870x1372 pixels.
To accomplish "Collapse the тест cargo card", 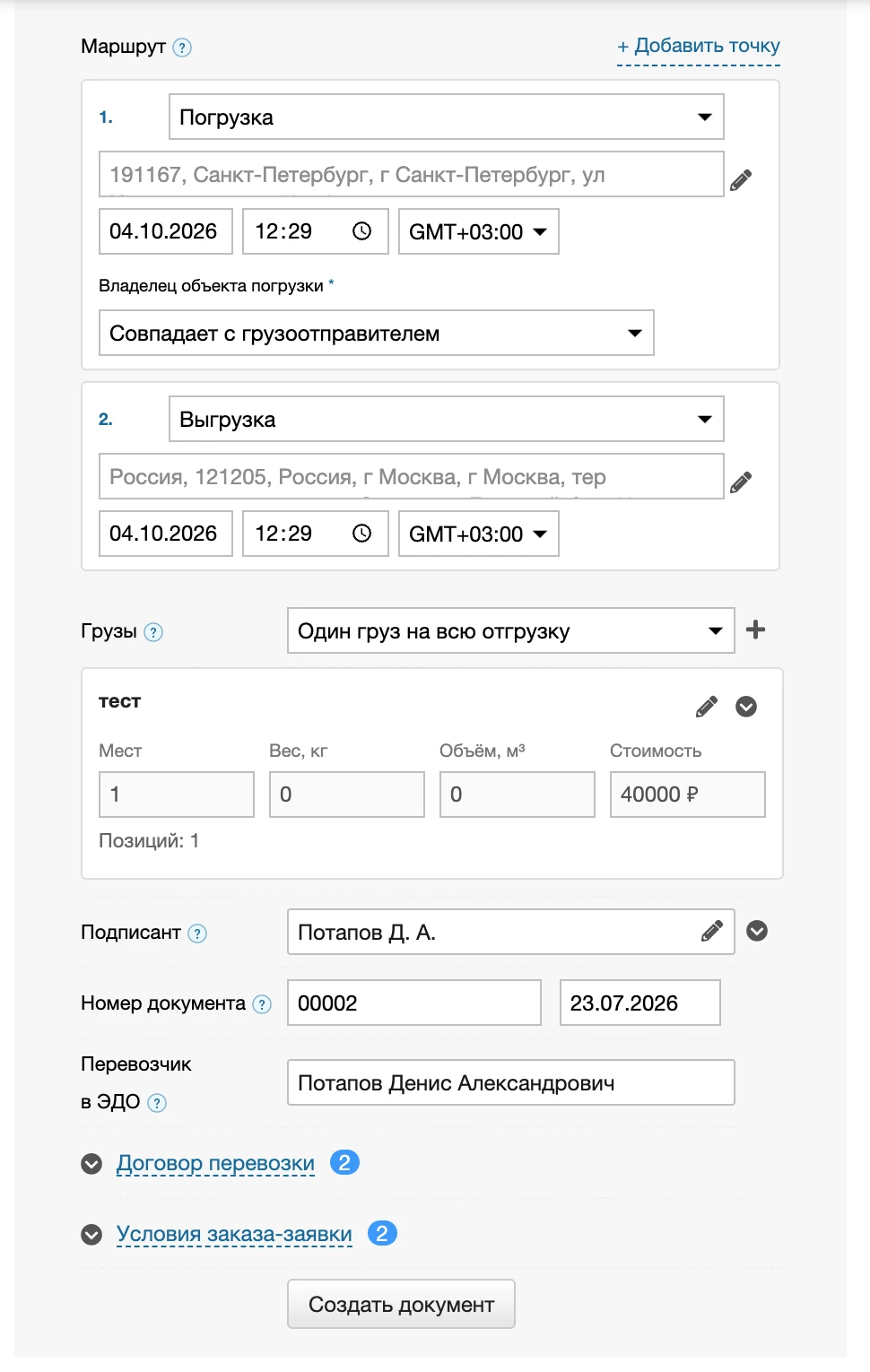I will [746, 707].
